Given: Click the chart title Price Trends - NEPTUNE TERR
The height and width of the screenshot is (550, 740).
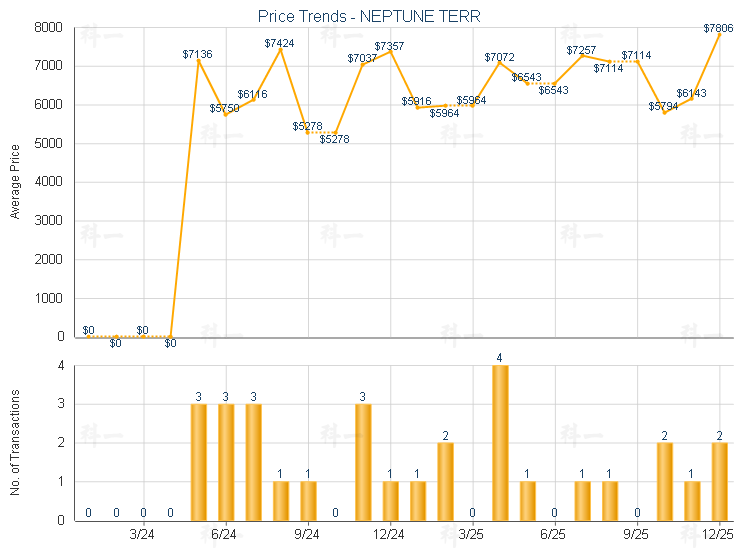Looking at the screenshot, I should (x=369, y=16).
